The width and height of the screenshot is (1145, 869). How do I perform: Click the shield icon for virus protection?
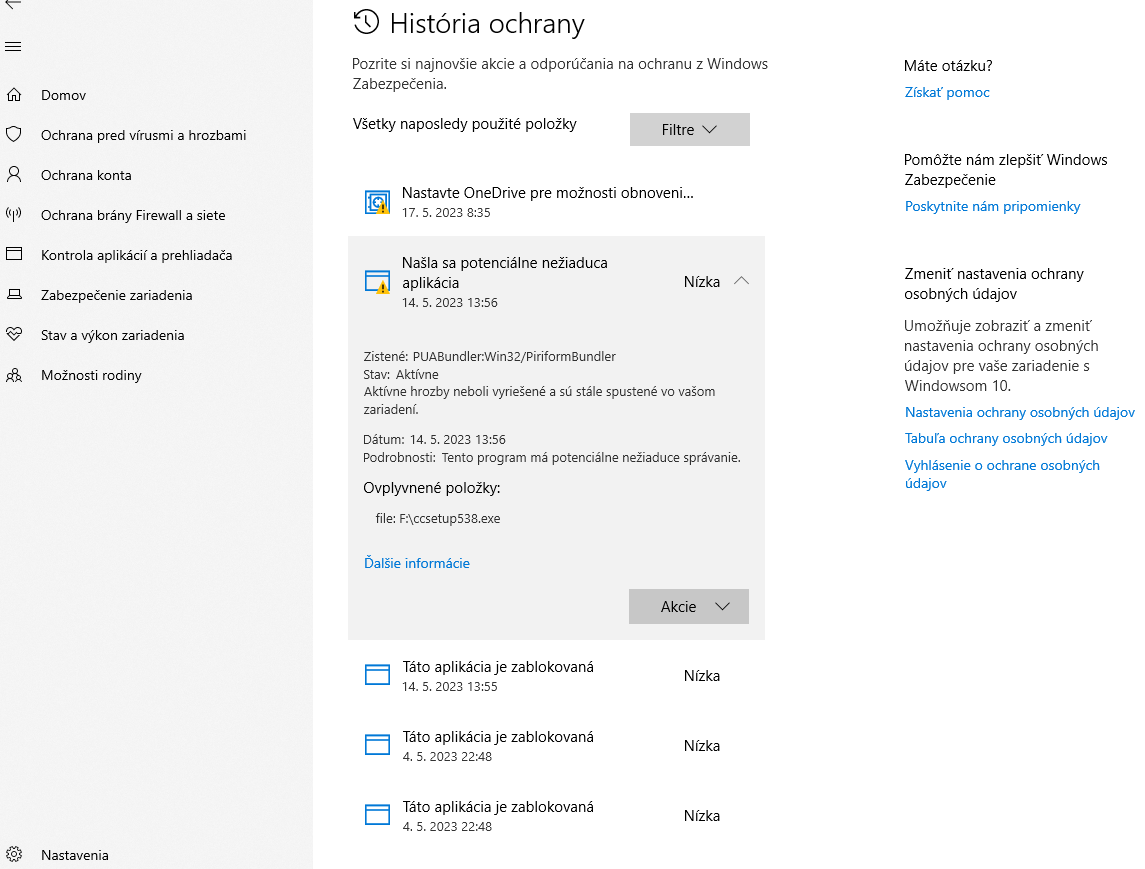click(14, 135)
